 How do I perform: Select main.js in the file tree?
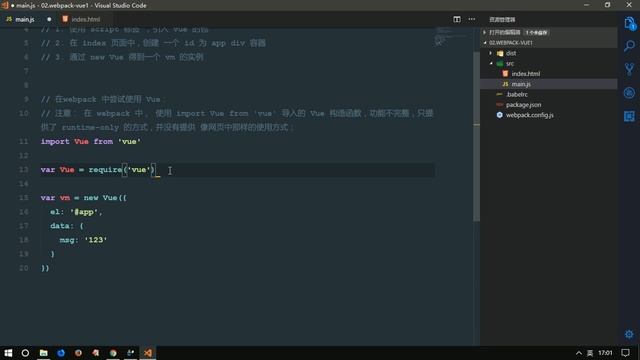coord(521,84)
